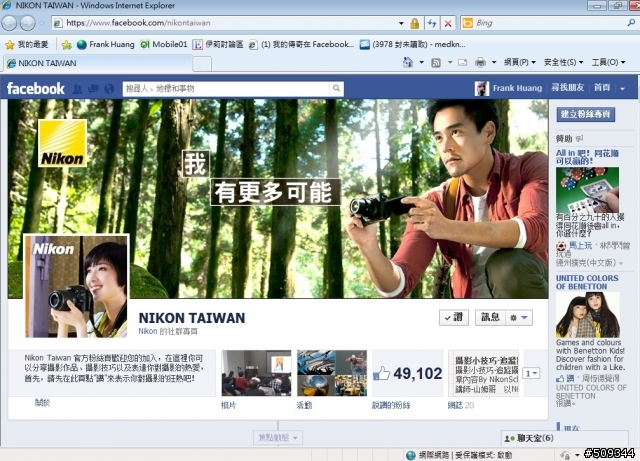The height and width of the screenshot is (461, 640).
Task: Click the RSS Feeds icon in command bar
Action: [x=436, y=62]
